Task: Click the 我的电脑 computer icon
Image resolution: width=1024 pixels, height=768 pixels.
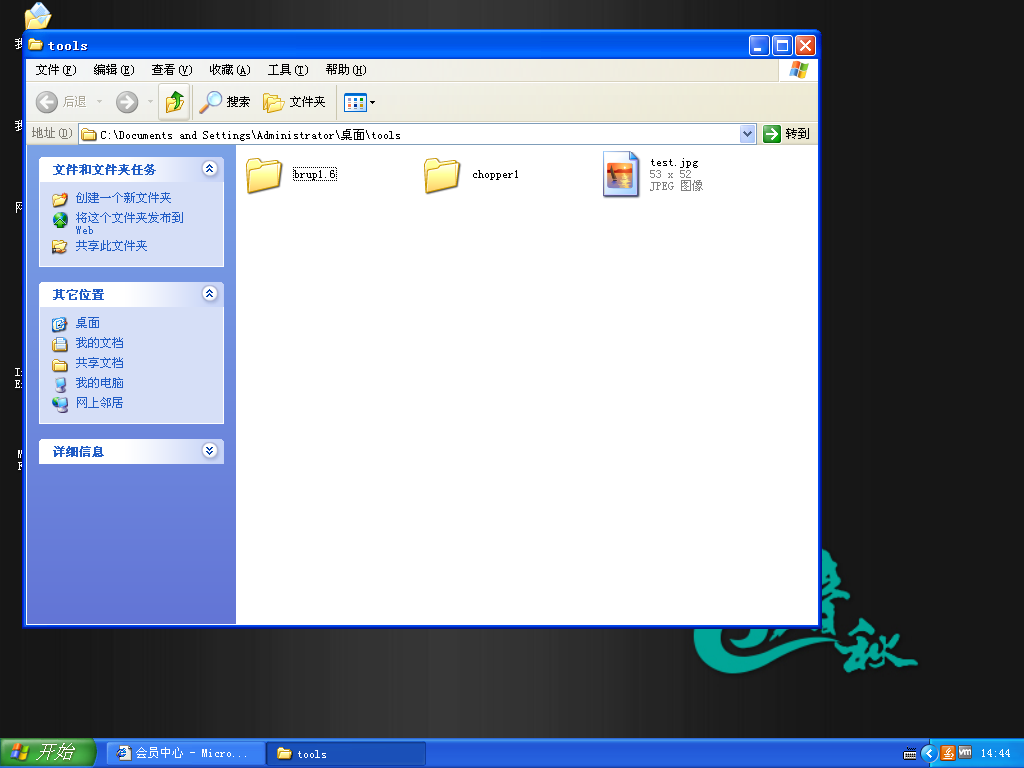Action: pyautogui.click(x=60, y=384)
